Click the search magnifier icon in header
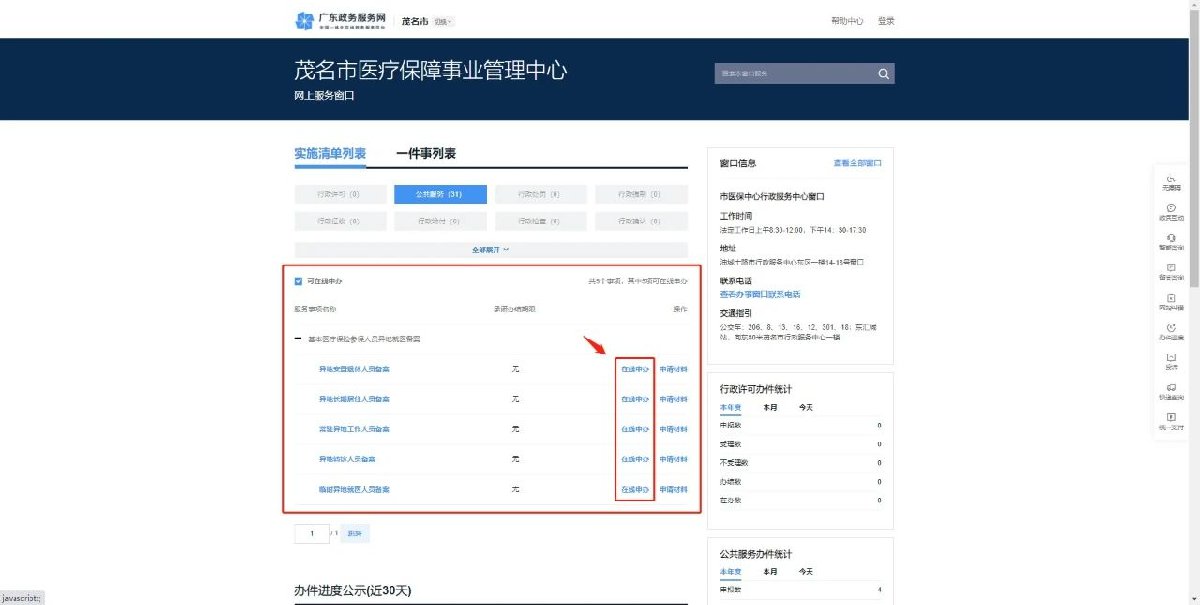This screenshot has height=605, width=1200. [883, 74]
